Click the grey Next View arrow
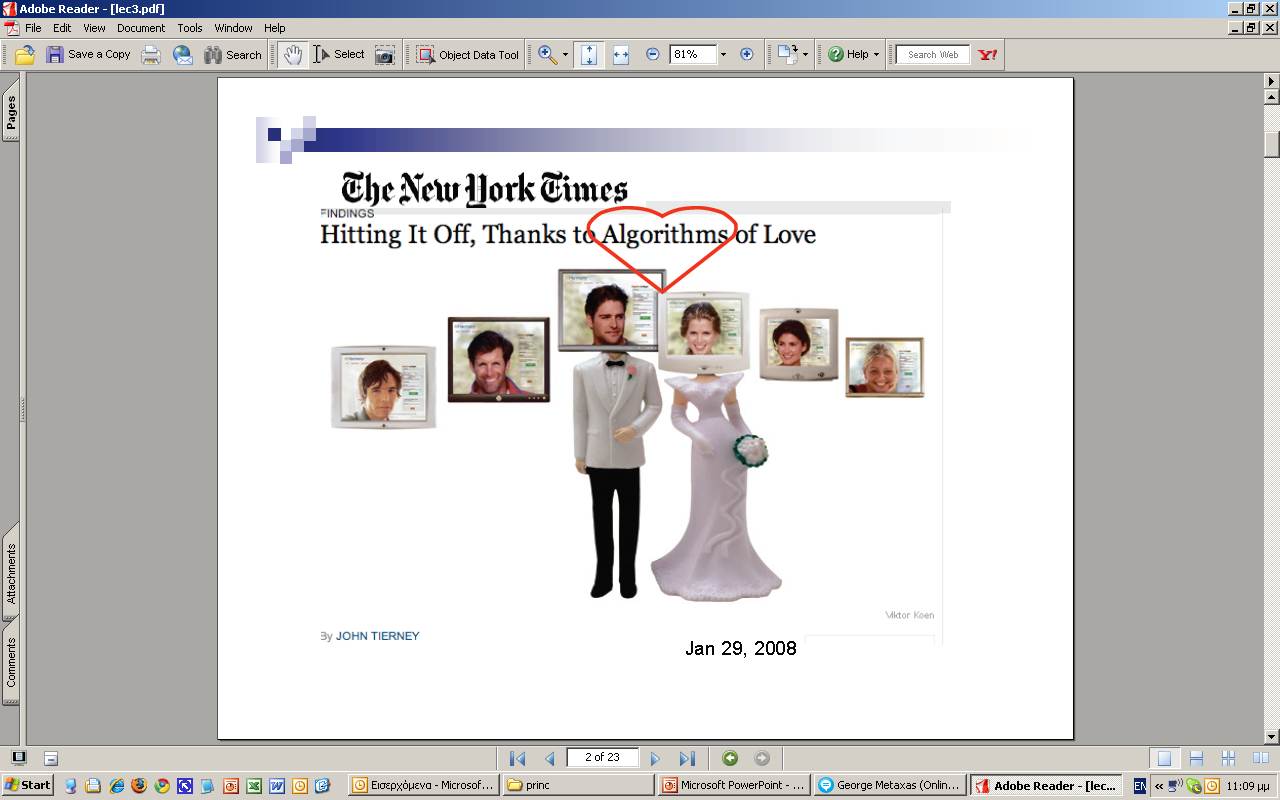This screenshot has width=1280, height=800. coord(762,758)
